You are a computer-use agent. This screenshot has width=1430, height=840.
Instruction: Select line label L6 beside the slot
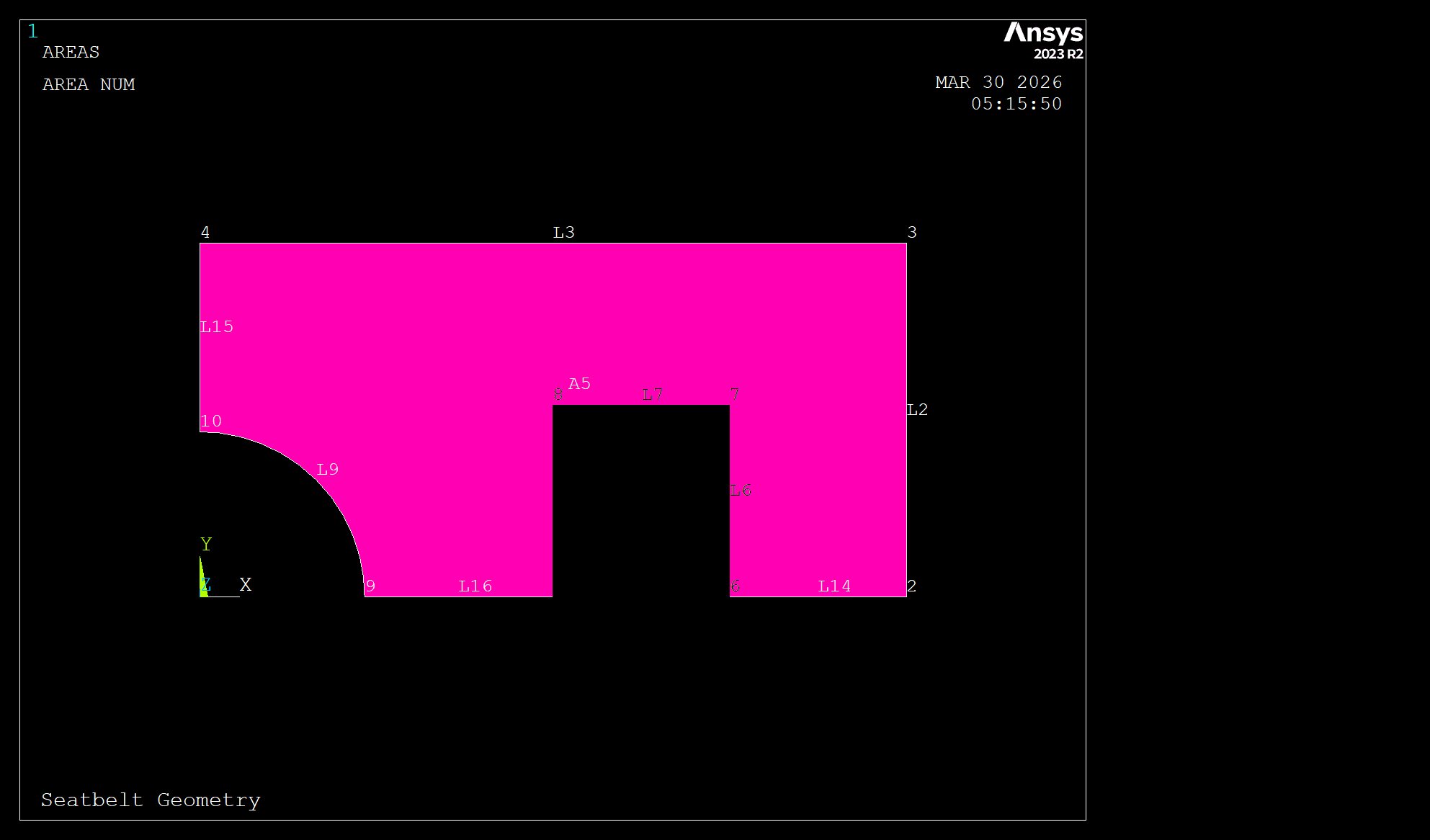pyautogui.click(x=741, y=490)
